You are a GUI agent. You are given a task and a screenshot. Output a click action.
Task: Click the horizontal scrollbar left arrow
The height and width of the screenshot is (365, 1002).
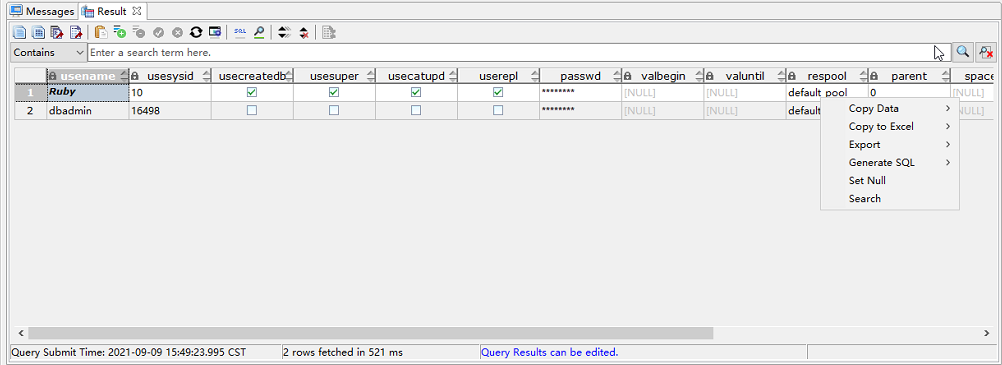[x=20, y=333]
